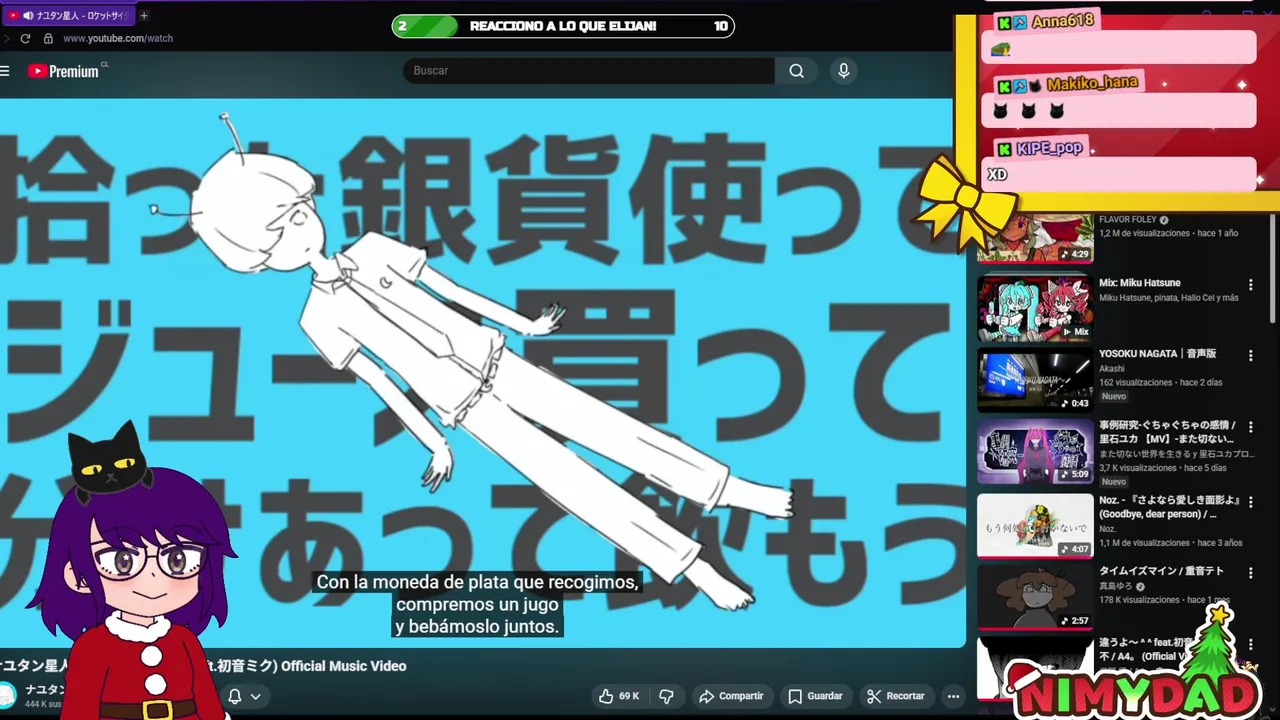Click the recommendations sidebar scrollbar
Viewport: 1280px width, 720px height.
point(1273,268)
